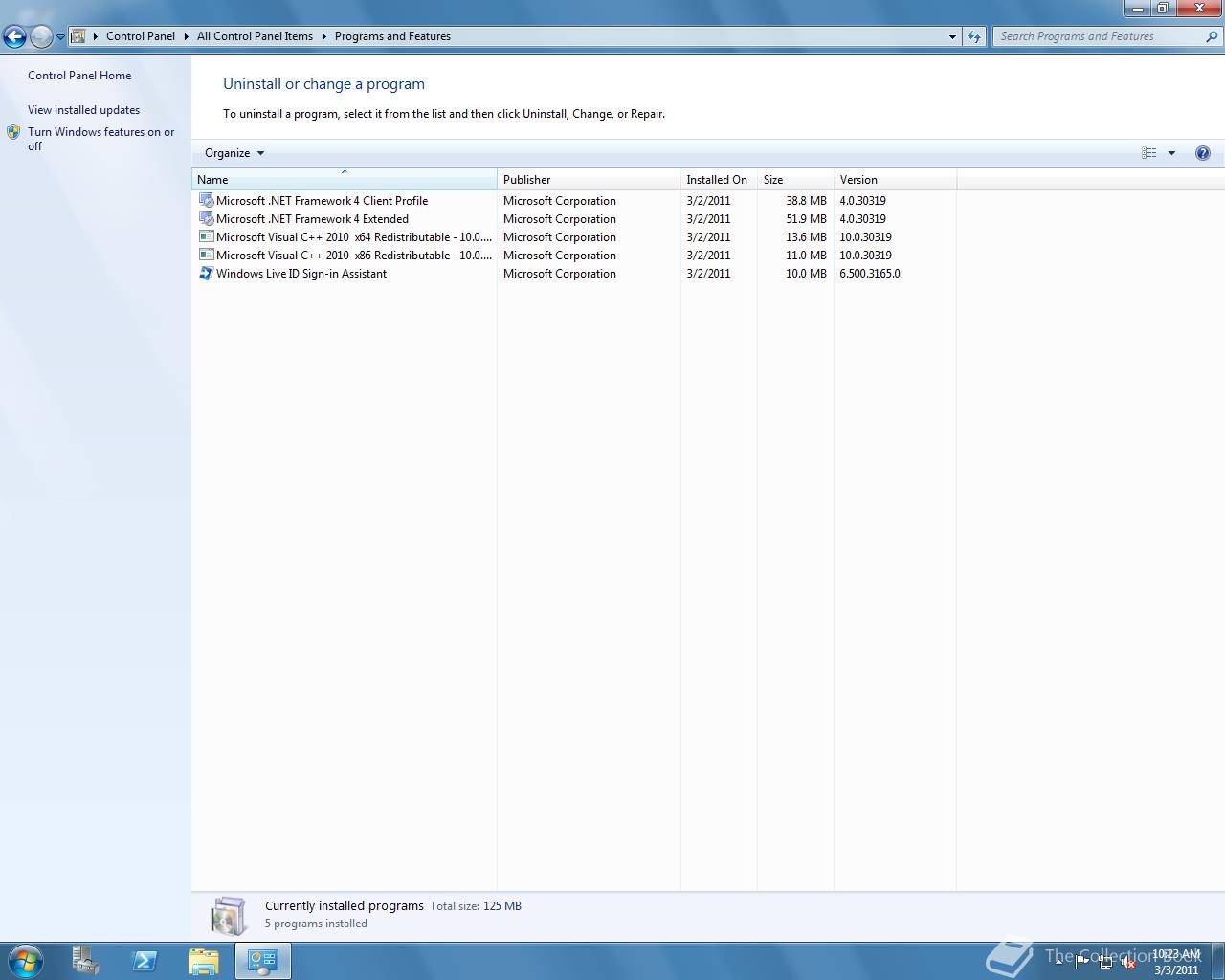Click the Refresh button in address bar
Viewport: 1225px width, 980px height.
point(974,36)
